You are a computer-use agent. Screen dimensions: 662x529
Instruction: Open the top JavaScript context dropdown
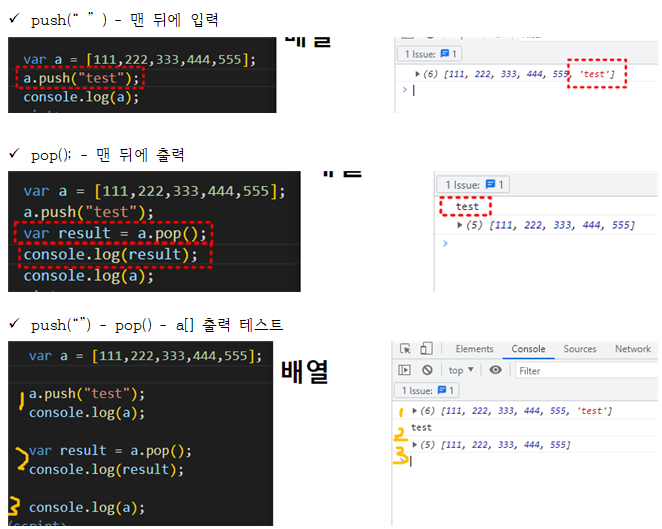point(461,370)
